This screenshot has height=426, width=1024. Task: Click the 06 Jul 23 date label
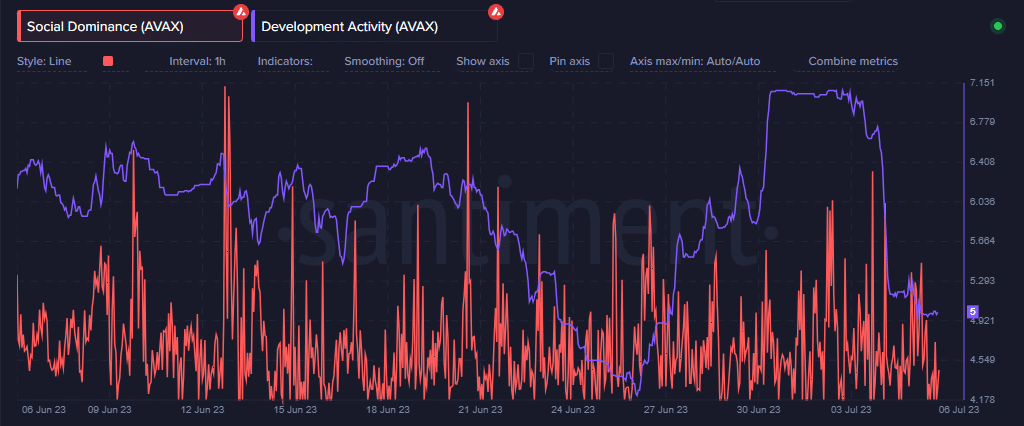click(958, 410)
